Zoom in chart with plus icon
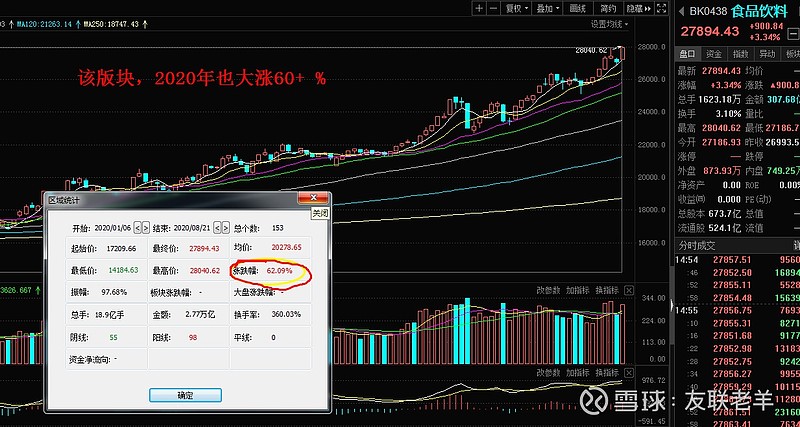 pos(479,9)
